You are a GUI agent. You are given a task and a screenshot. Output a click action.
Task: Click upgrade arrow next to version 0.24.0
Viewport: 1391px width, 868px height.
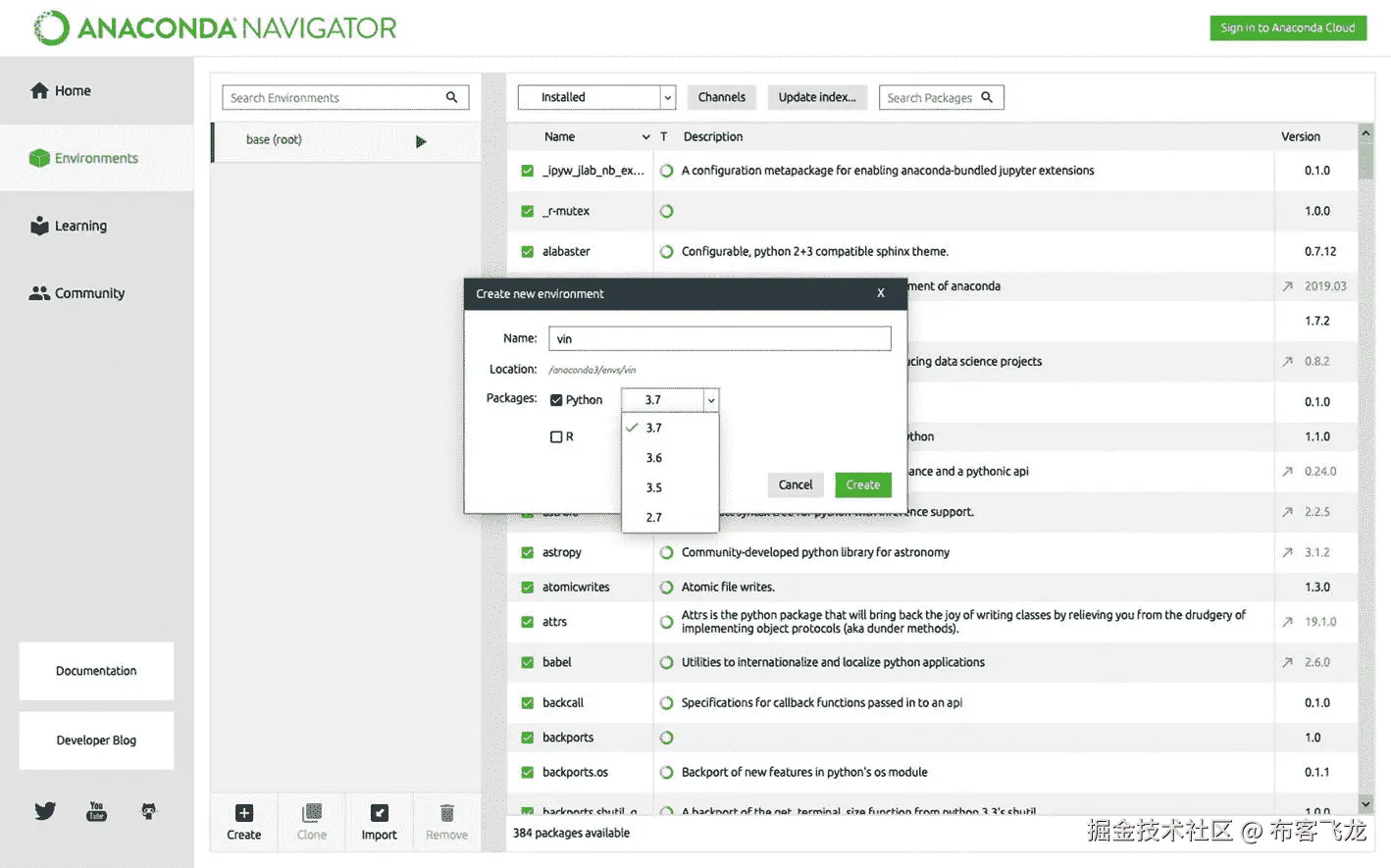click(1287, 471)
